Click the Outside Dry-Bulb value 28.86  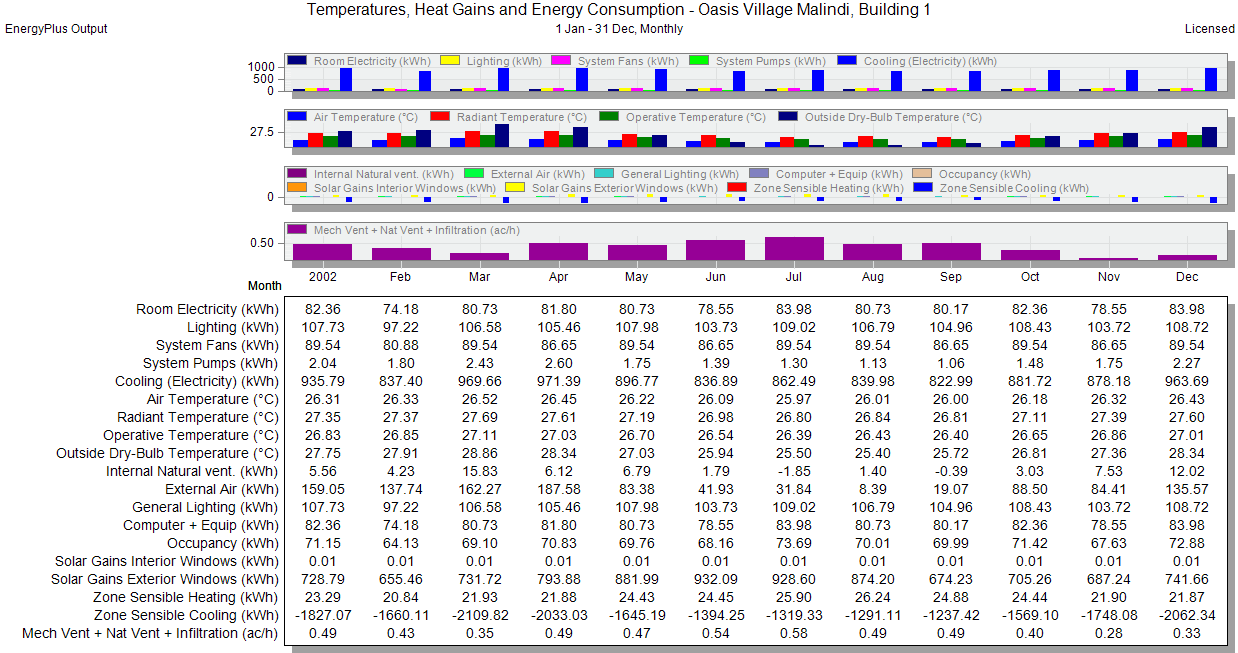[x=480, y=454]
